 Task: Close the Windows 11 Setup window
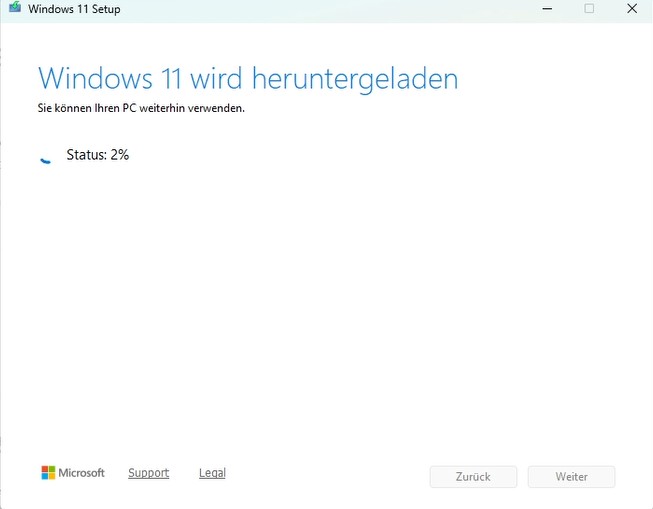[632, 8]
